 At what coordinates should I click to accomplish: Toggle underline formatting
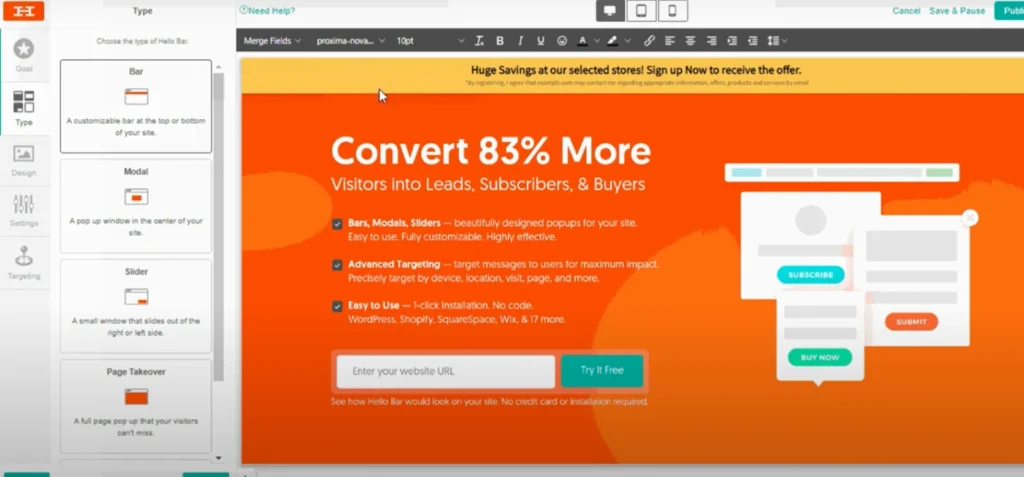(541, 41)
